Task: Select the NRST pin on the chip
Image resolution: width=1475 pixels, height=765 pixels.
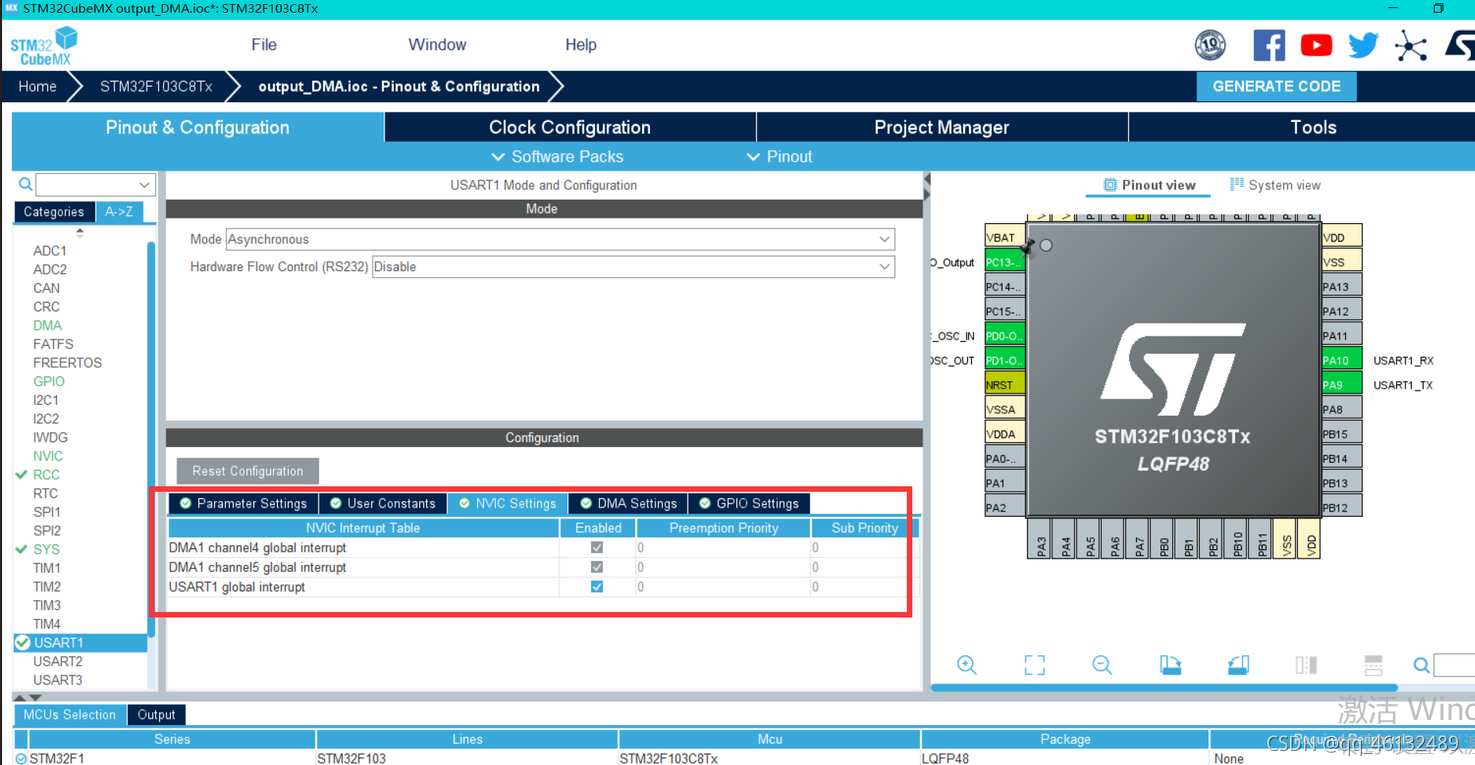Action: coord(1005,385)
